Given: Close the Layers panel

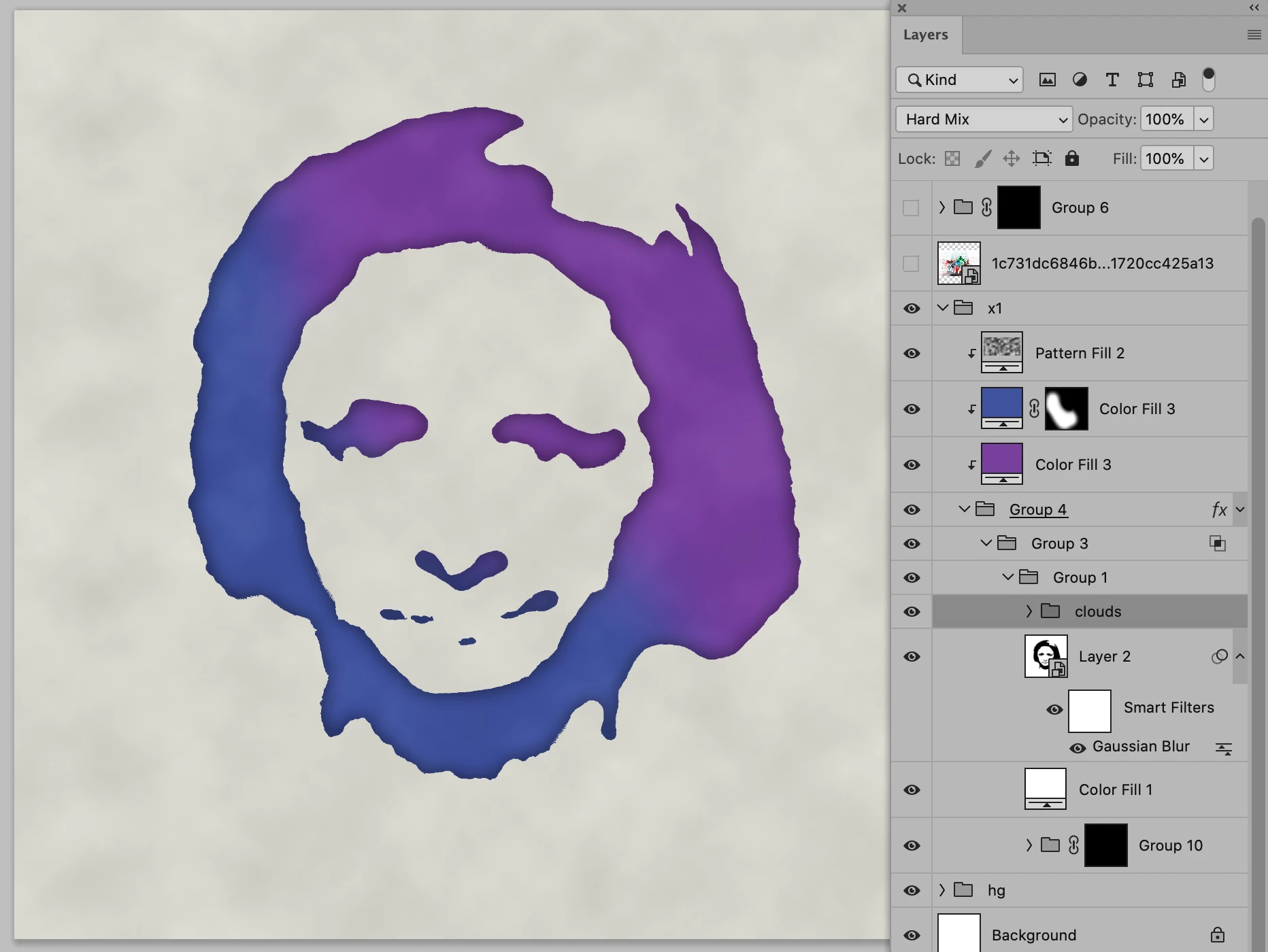Looking at the screenshot, I should click(x=902, y=8).
